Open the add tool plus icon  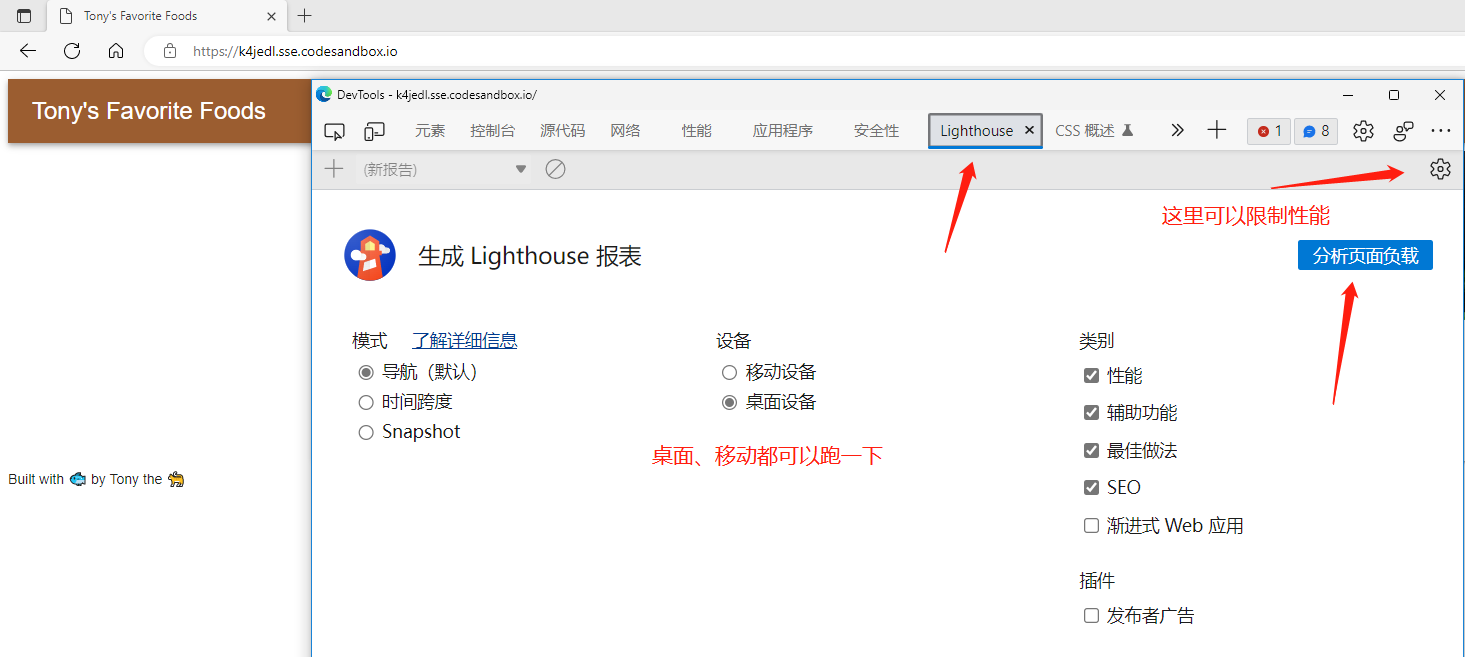(x=1216, y=130)
